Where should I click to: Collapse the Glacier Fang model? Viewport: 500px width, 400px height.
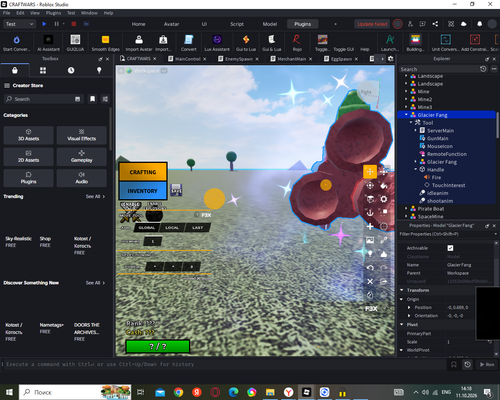pos(406,115)
